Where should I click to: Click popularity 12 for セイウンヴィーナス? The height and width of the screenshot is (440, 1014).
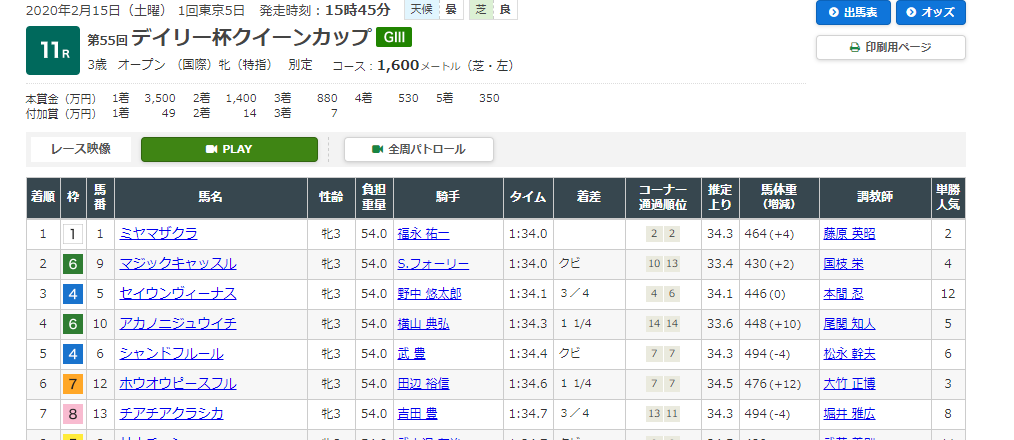click(x=948, y=294)
